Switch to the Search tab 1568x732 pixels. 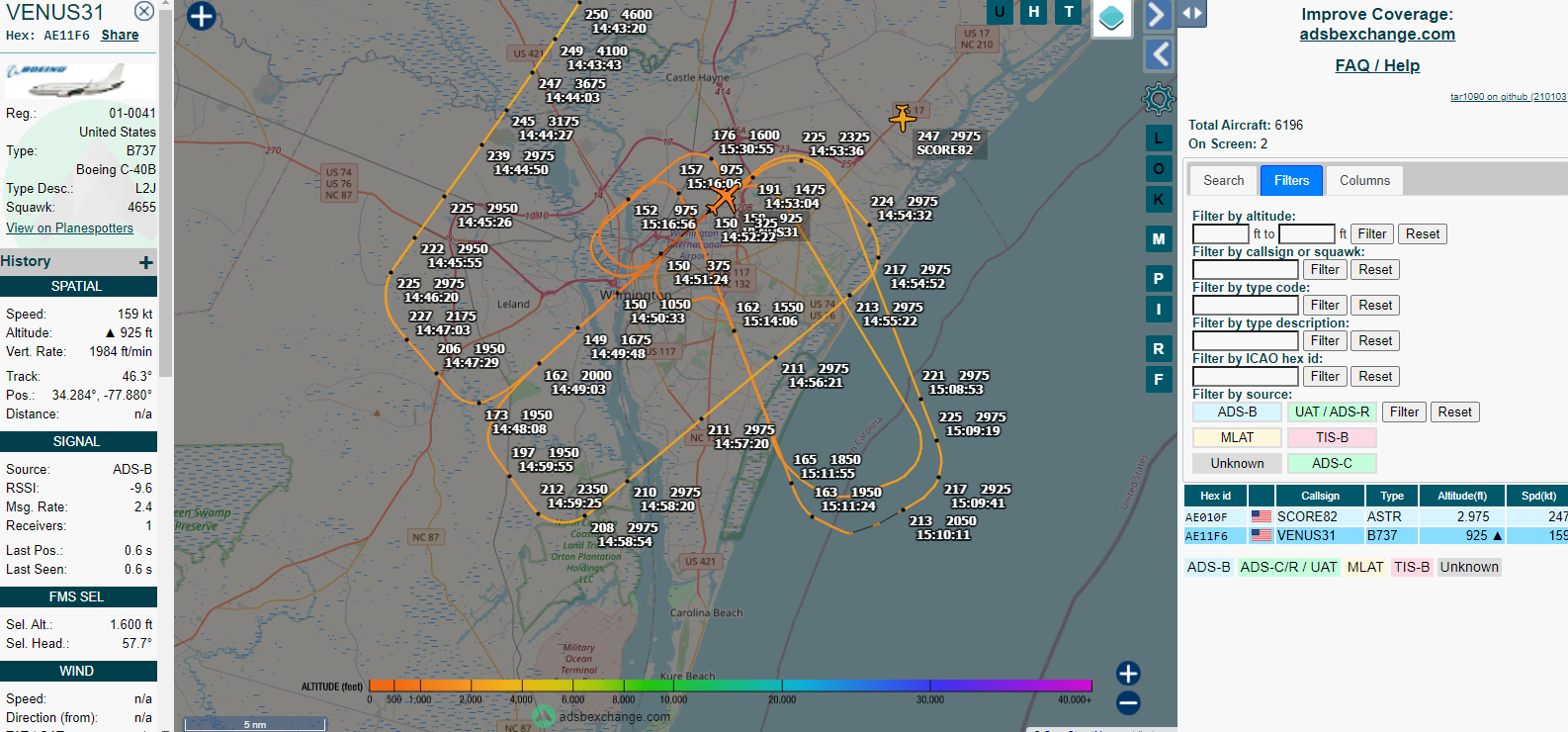pos(1223,180)
